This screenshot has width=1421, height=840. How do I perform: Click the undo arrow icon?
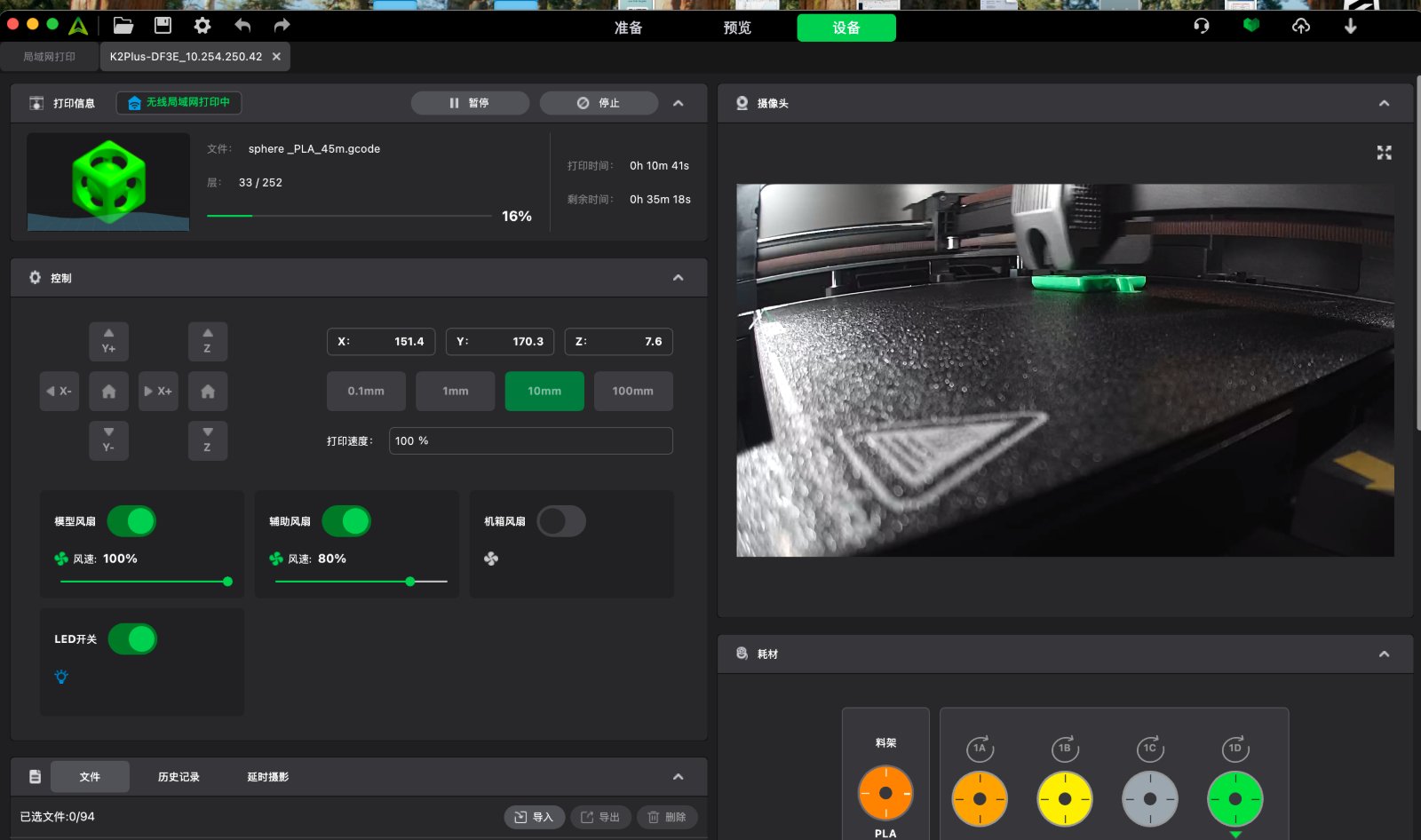point(242,26)
